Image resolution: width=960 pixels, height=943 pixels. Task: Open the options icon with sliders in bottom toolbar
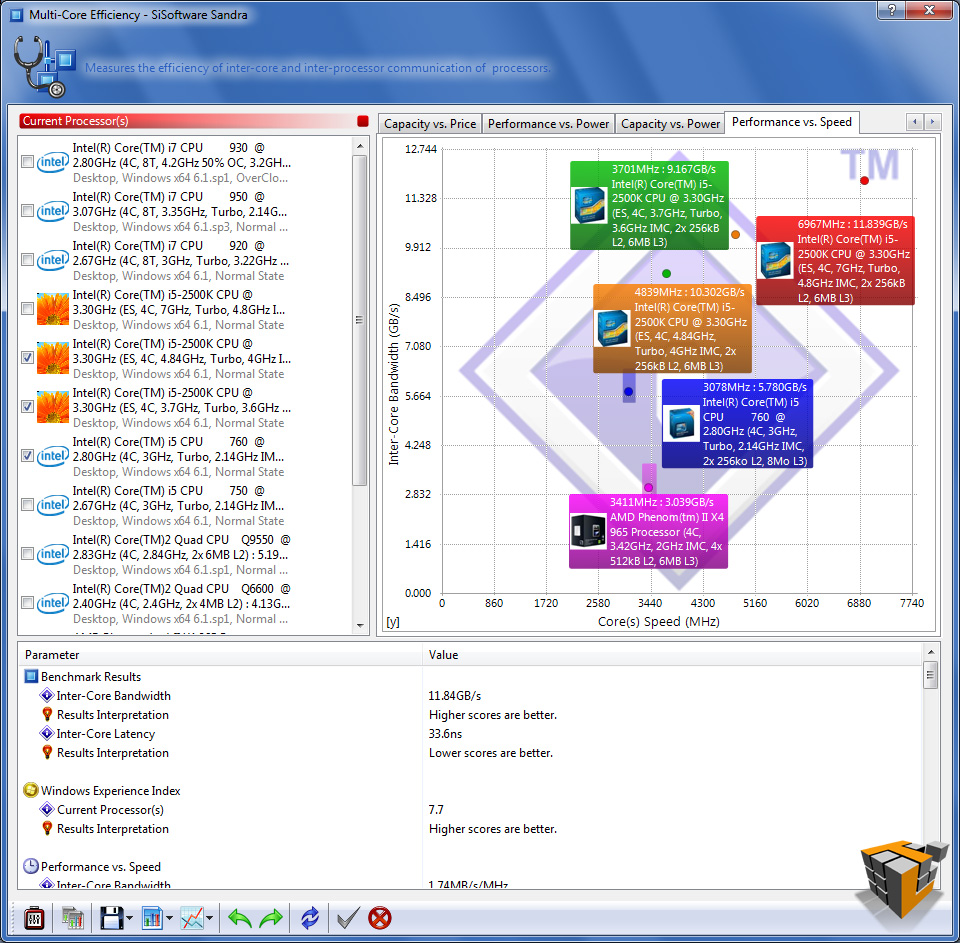pyautogui.click(x=34, y=918)
